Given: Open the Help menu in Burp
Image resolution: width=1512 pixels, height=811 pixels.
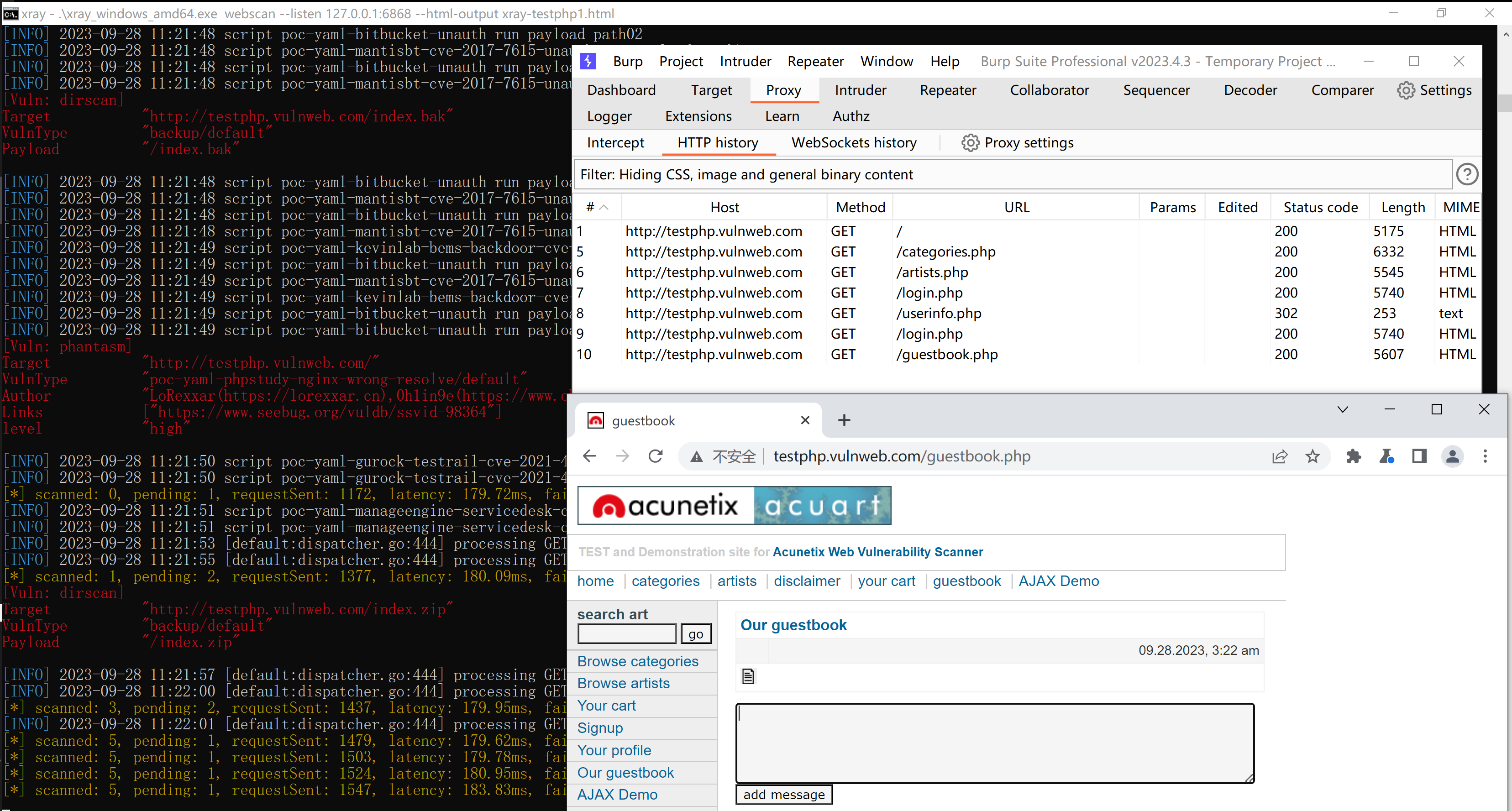Looking at the screenshot, I should click(x=945, y=61).
